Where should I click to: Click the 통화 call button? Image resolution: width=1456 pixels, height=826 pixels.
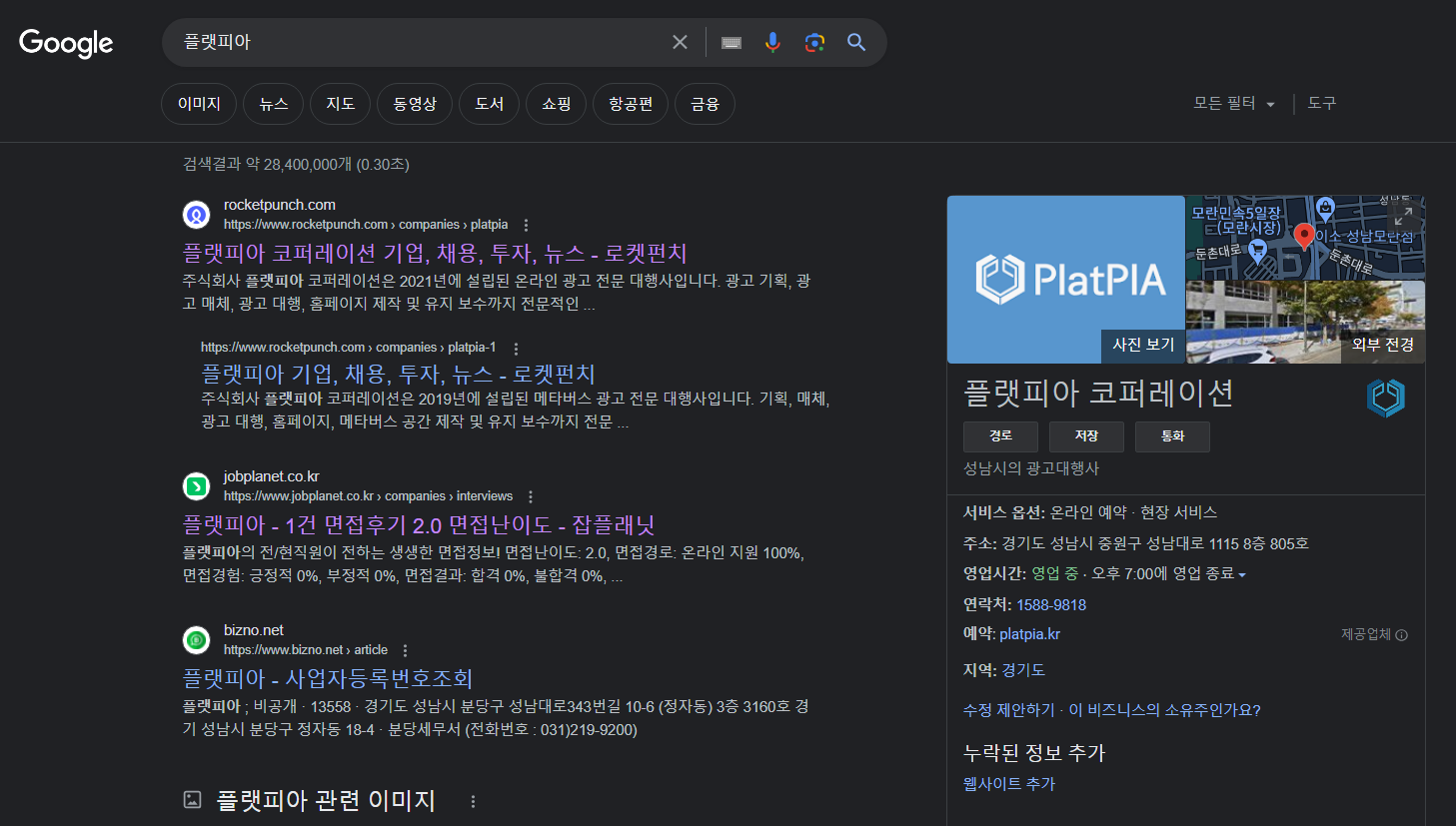[1172, 436]
